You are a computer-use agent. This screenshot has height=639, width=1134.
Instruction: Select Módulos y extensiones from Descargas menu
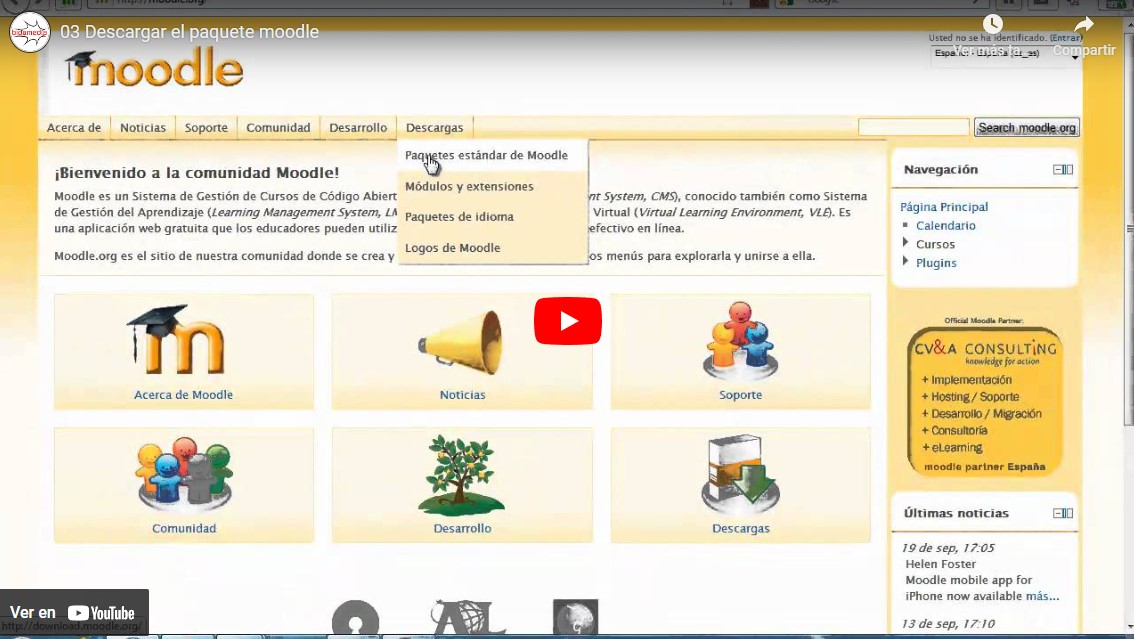point(469,187)
